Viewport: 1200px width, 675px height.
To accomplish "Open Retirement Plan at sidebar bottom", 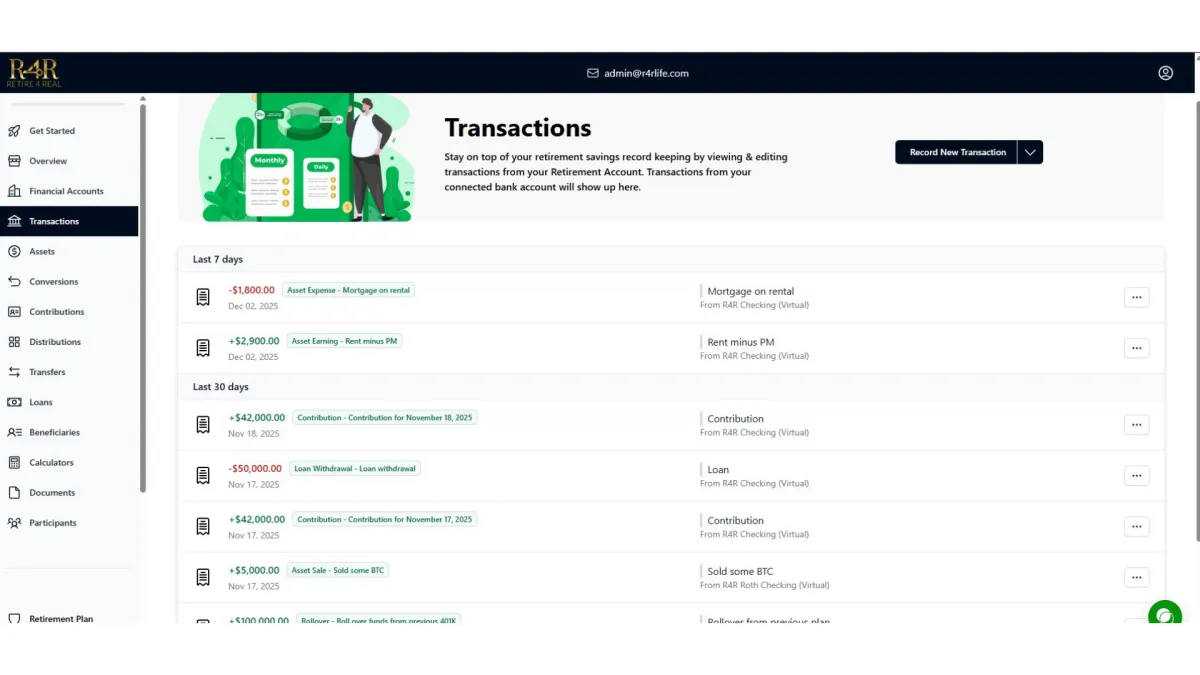I will point(61,619).
